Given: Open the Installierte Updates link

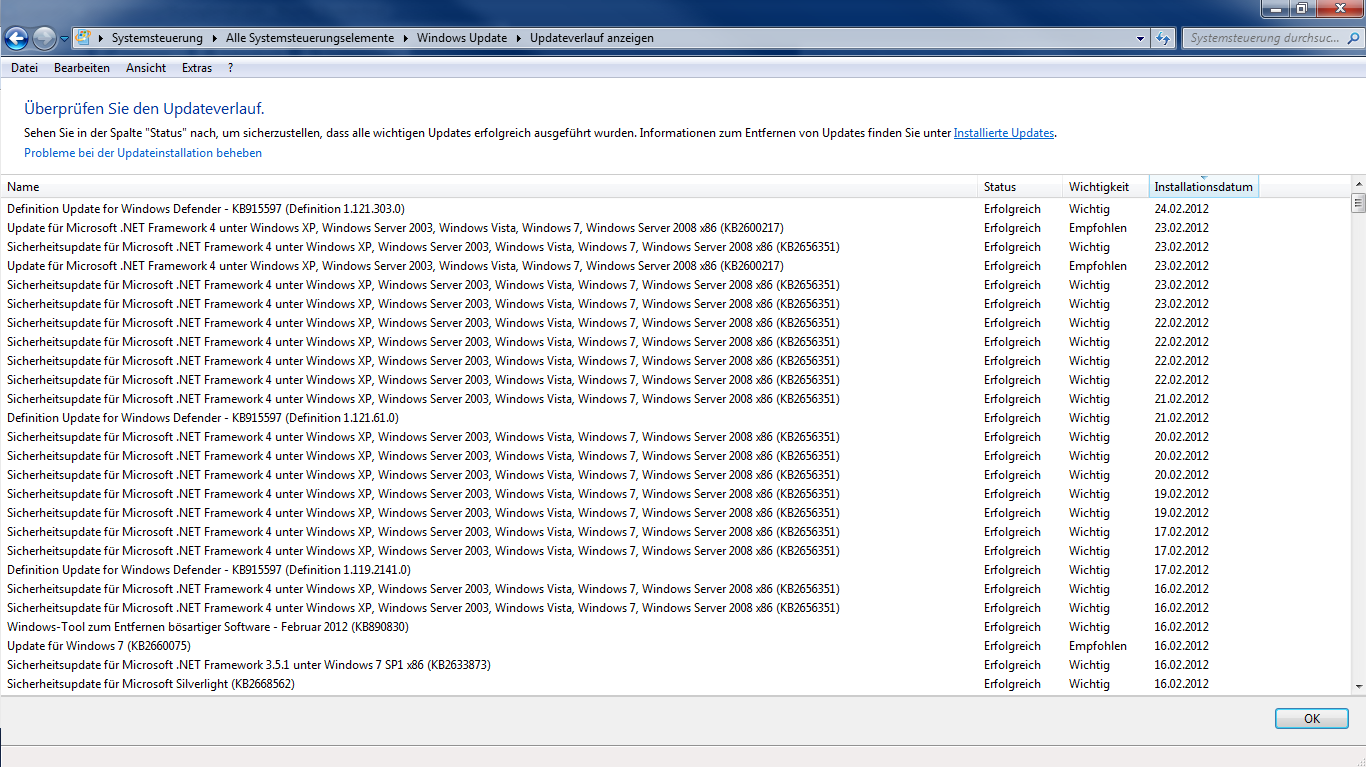Looking at the screenshot, I should (x=1004, y=133).
